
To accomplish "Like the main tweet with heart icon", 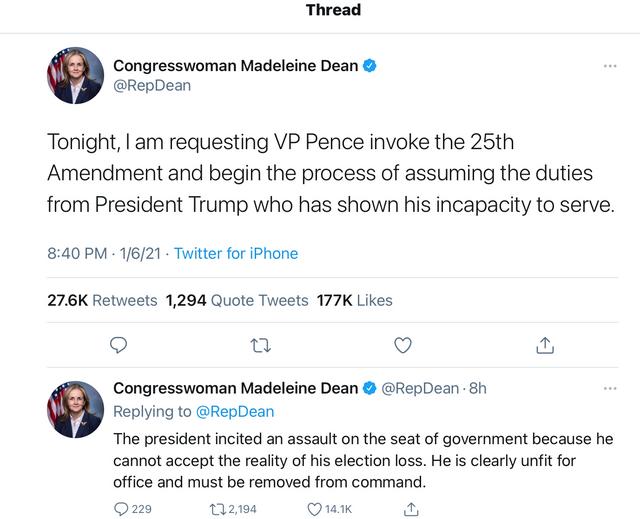I will [403, 345].
